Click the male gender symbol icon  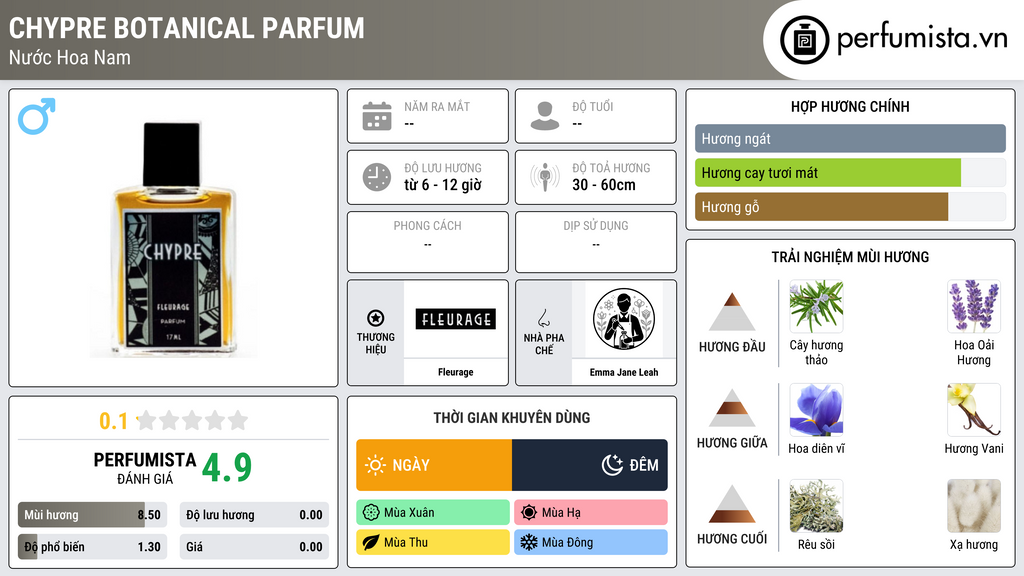pyautogui.click(x=37, y=116)
